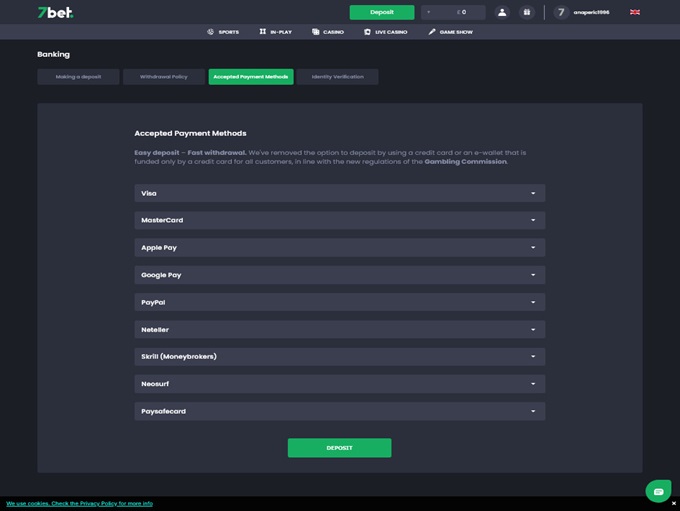Image resolution: width=680 pixels, height=511 pixels.
Task: Expand the Visa payment method
Action: (339, 193)
